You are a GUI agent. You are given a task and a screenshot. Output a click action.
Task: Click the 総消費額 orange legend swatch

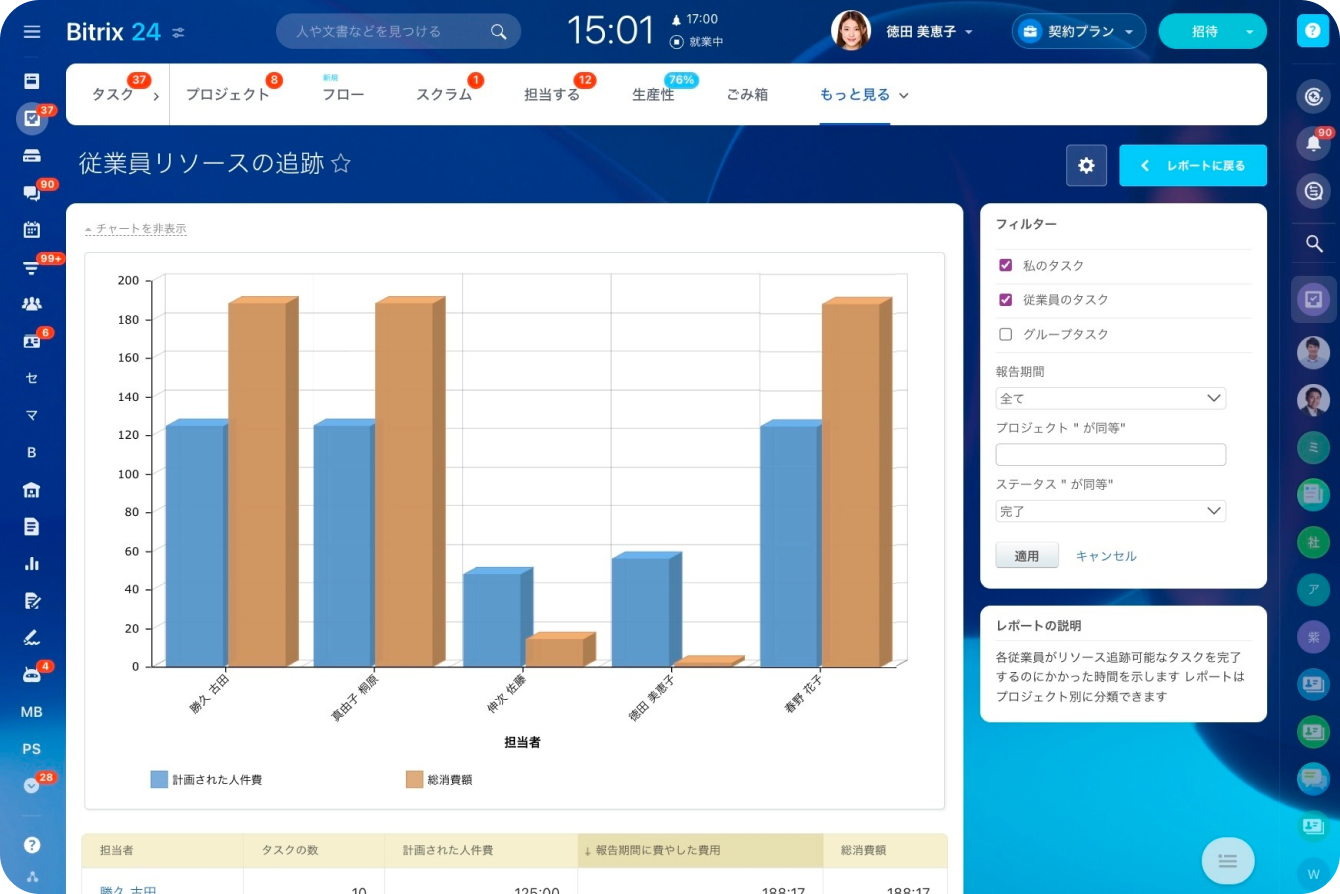414,779
